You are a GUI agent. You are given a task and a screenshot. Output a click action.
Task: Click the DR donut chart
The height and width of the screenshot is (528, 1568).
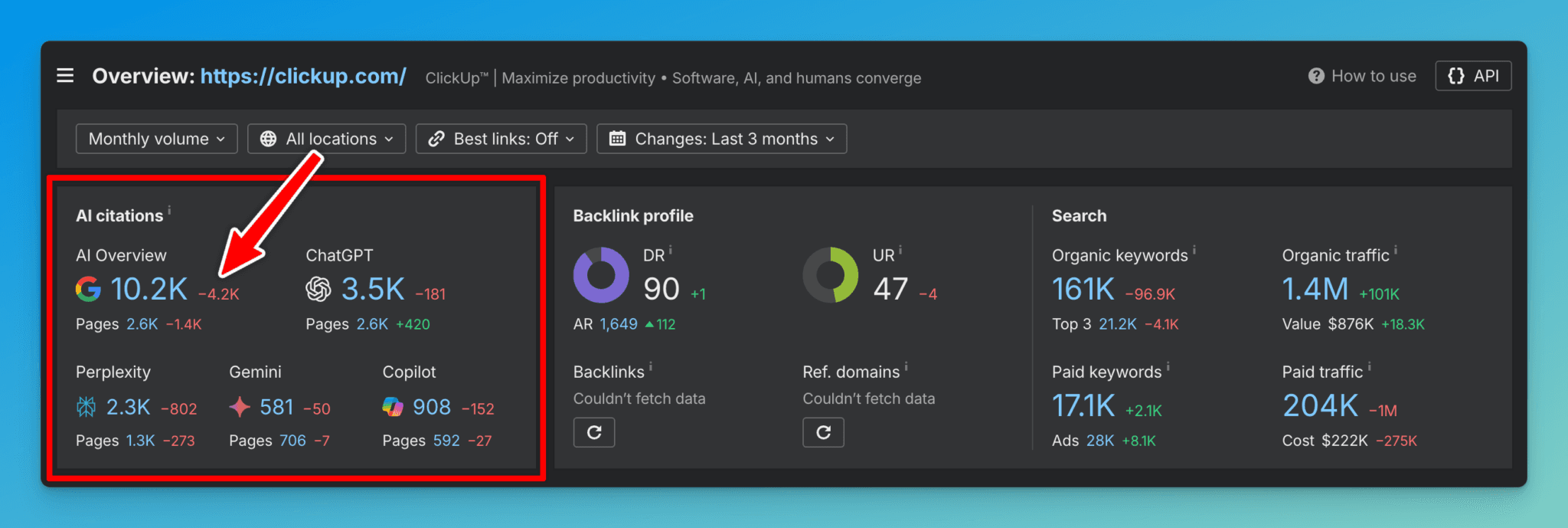point(601,275)
